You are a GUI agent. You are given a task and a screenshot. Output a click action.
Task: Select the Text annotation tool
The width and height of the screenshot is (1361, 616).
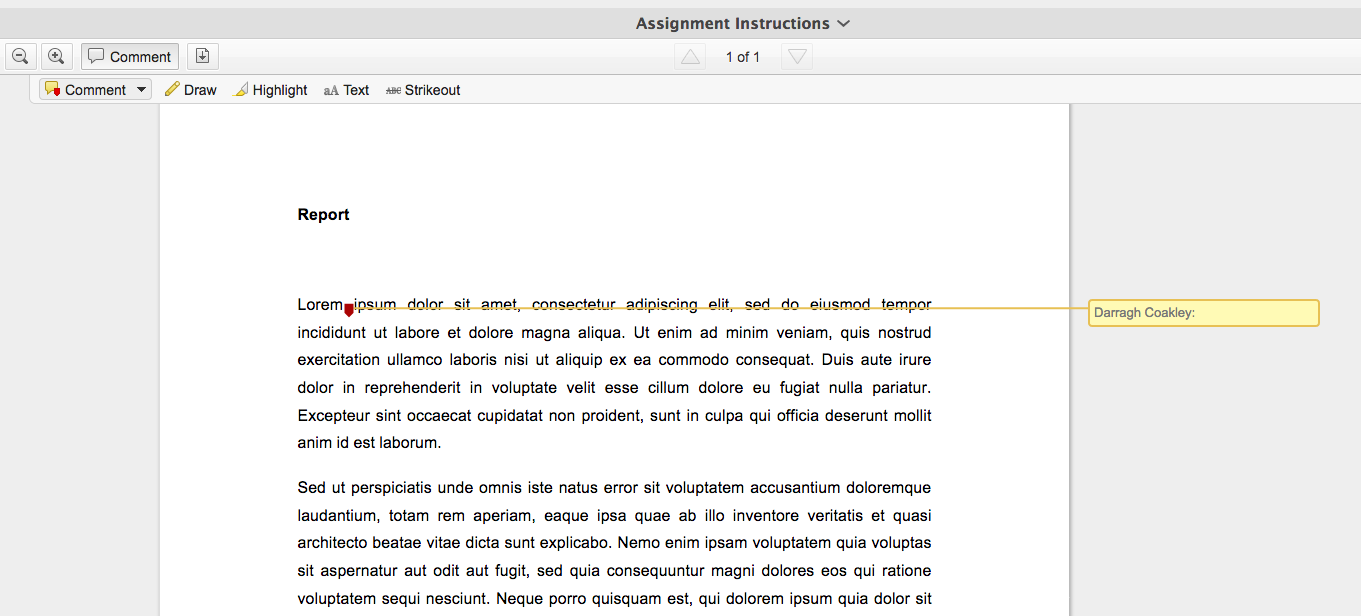click(x=346, y=90)
